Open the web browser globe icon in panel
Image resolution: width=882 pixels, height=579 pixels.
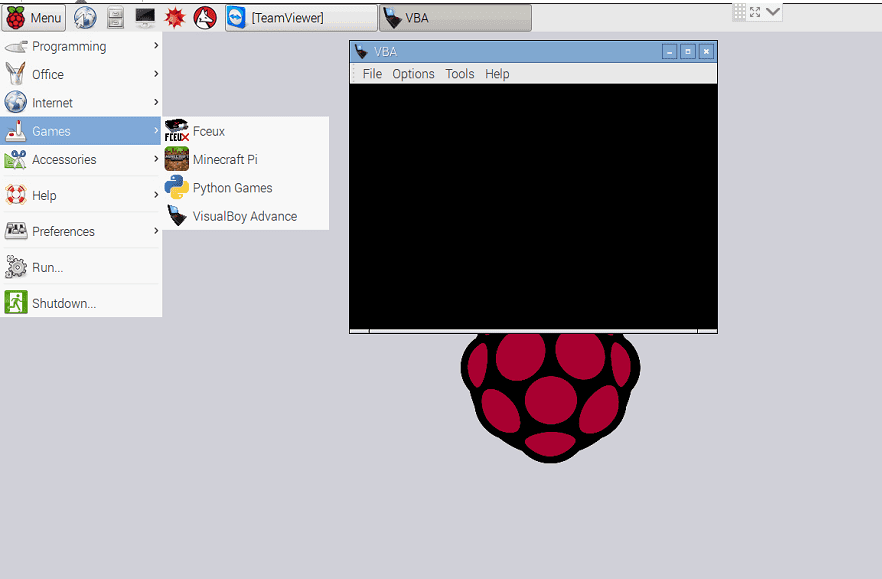click(x=86, y=17)
